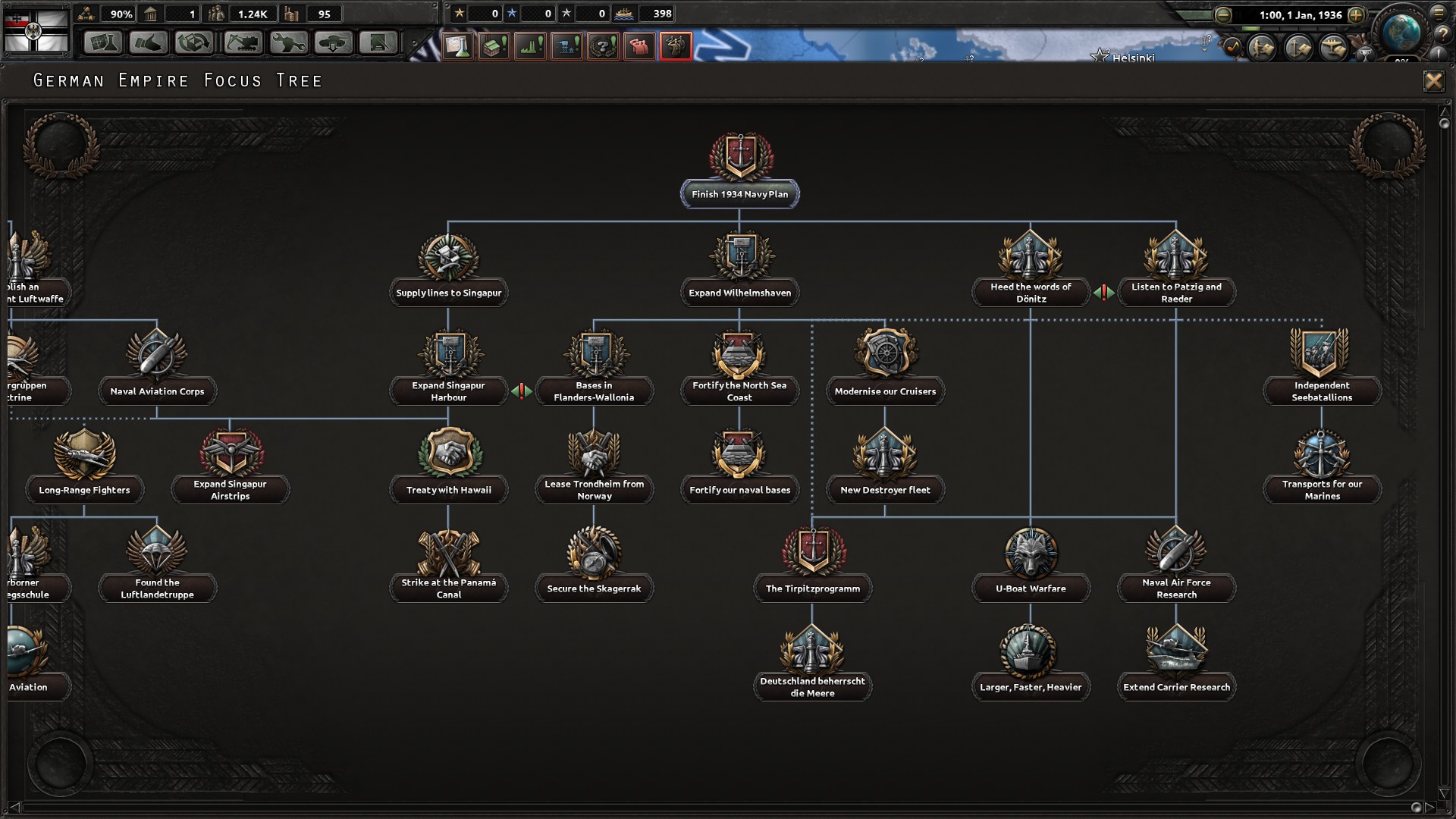Close the German Empire Focus Tree window

pos(1433,81)
